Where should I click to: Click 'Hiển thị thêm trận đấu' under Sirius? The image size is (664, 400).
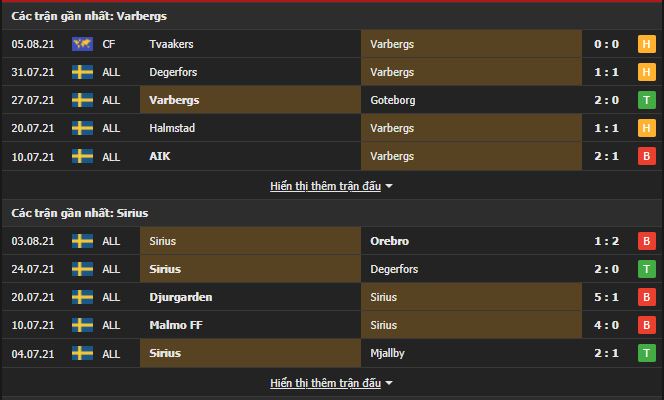click(325, 383)
